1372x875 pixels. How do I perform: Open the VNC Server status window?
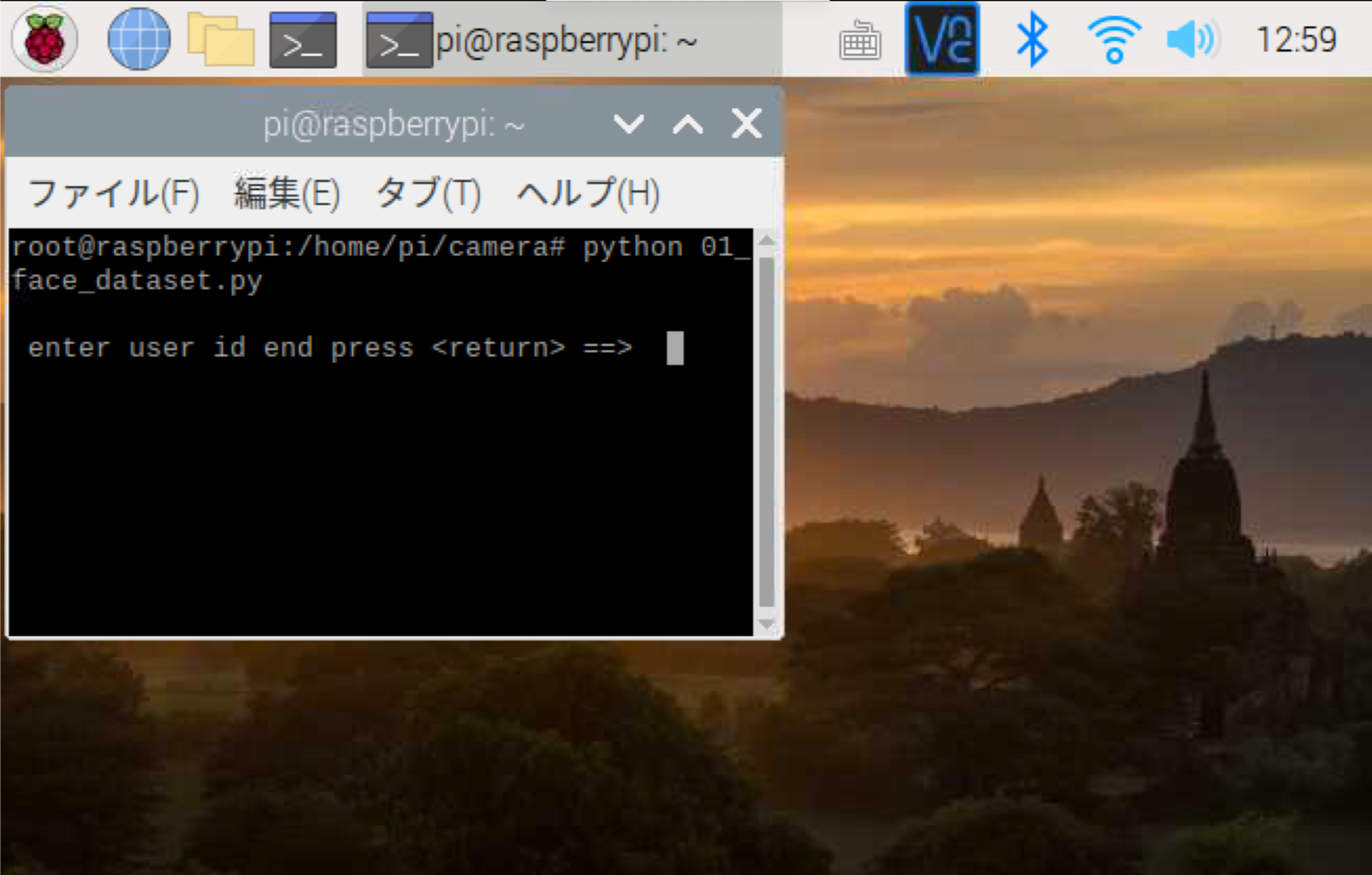[x=942, y=39]
